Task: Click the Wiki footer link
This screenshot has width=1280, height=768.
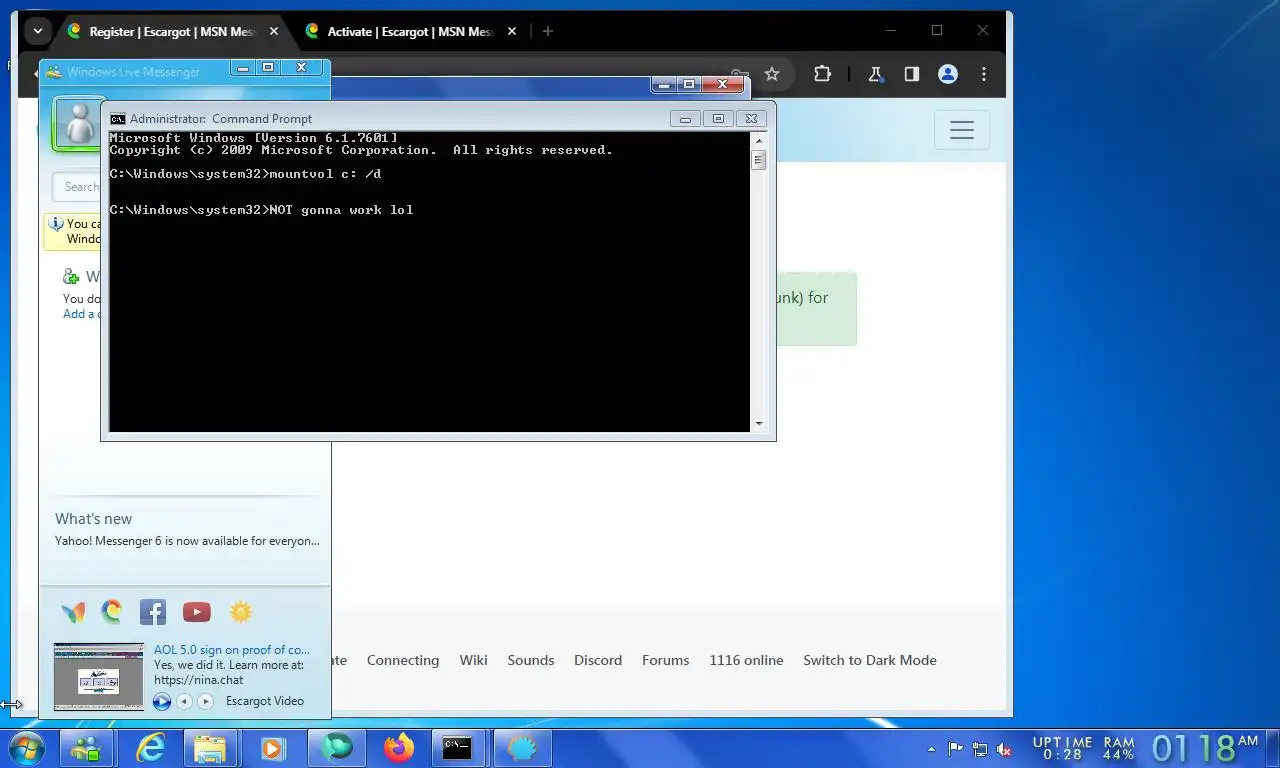Action: [x=473, y=660]
